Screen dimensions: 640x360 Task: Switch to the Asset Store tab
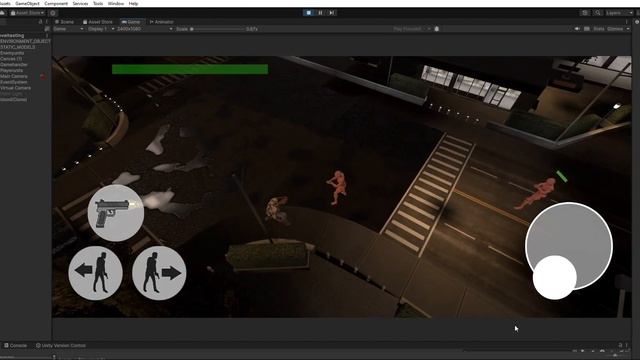tap(98, 22)
